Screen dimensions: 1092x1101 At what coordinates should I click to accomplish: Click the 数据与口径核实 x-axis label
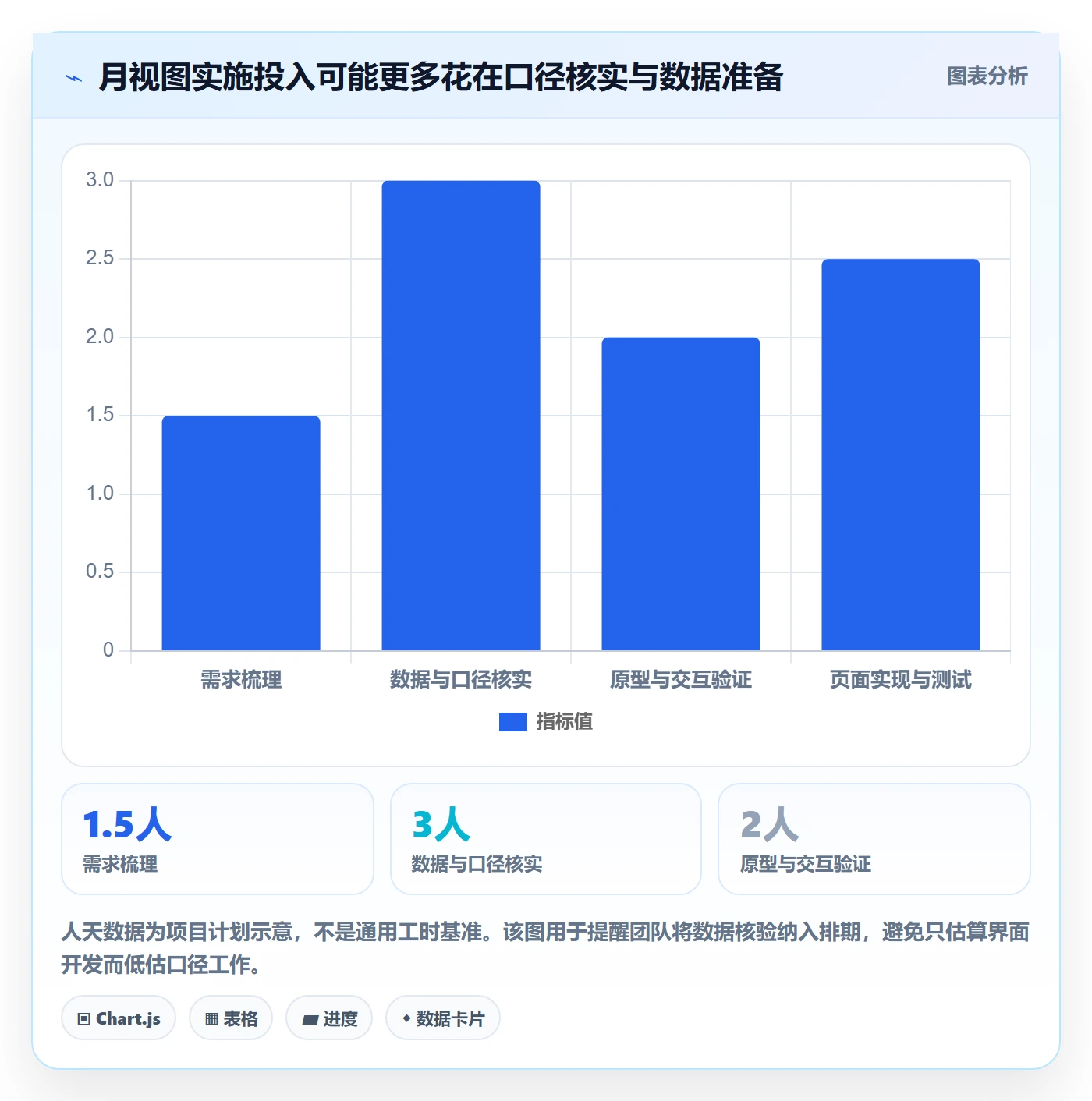(x=461, y=680)
